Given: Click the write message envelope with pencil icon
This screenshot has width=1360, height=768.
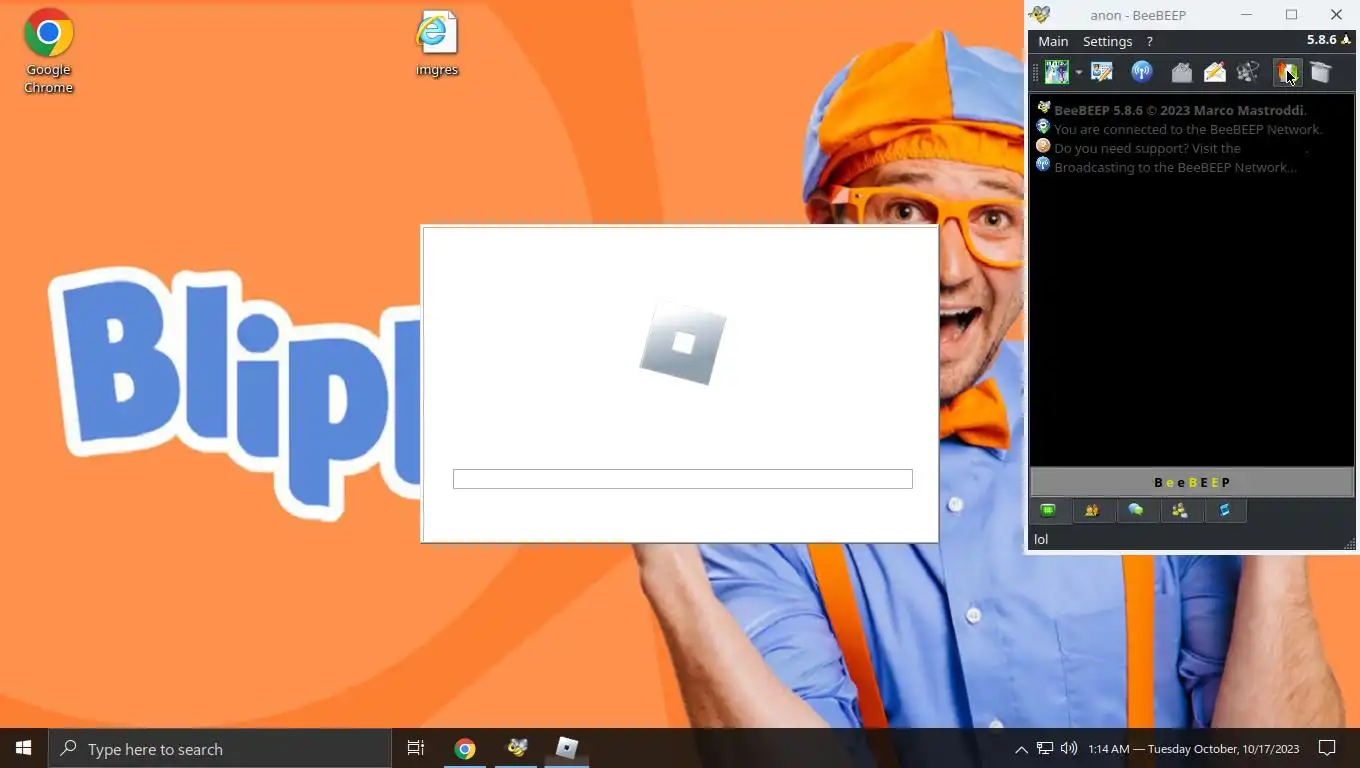Looking at the screenshot, I should point(1215,72).
